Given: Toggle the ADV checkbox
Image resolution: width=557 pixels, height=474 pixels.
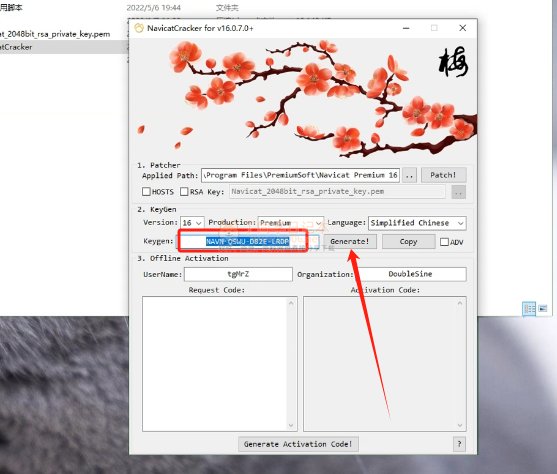Looking at the screenshot, I should [x=444, y=242].
